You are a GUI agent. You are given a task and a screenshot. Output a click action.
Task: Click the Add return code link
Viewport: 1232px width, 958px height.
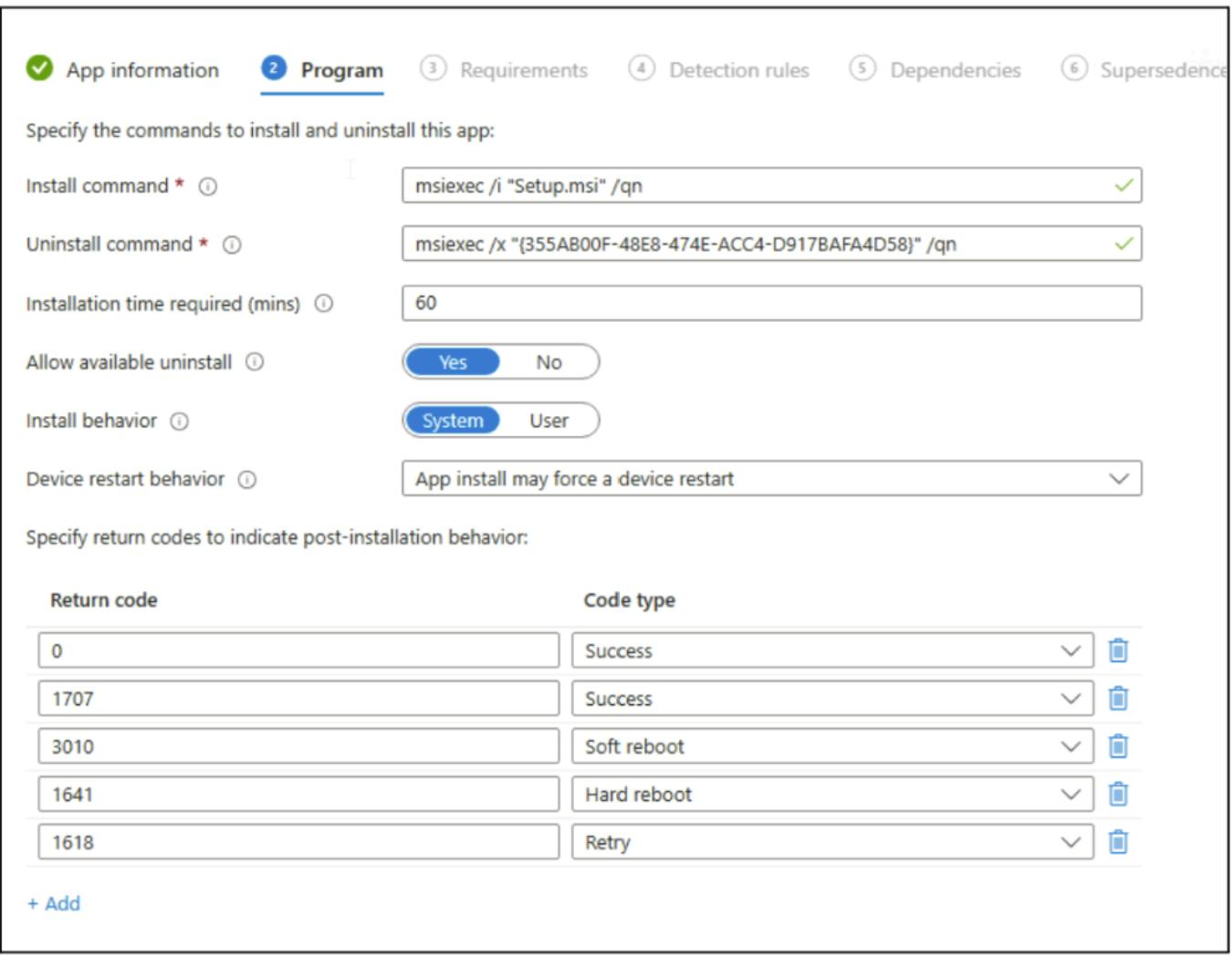click(55, 903)
